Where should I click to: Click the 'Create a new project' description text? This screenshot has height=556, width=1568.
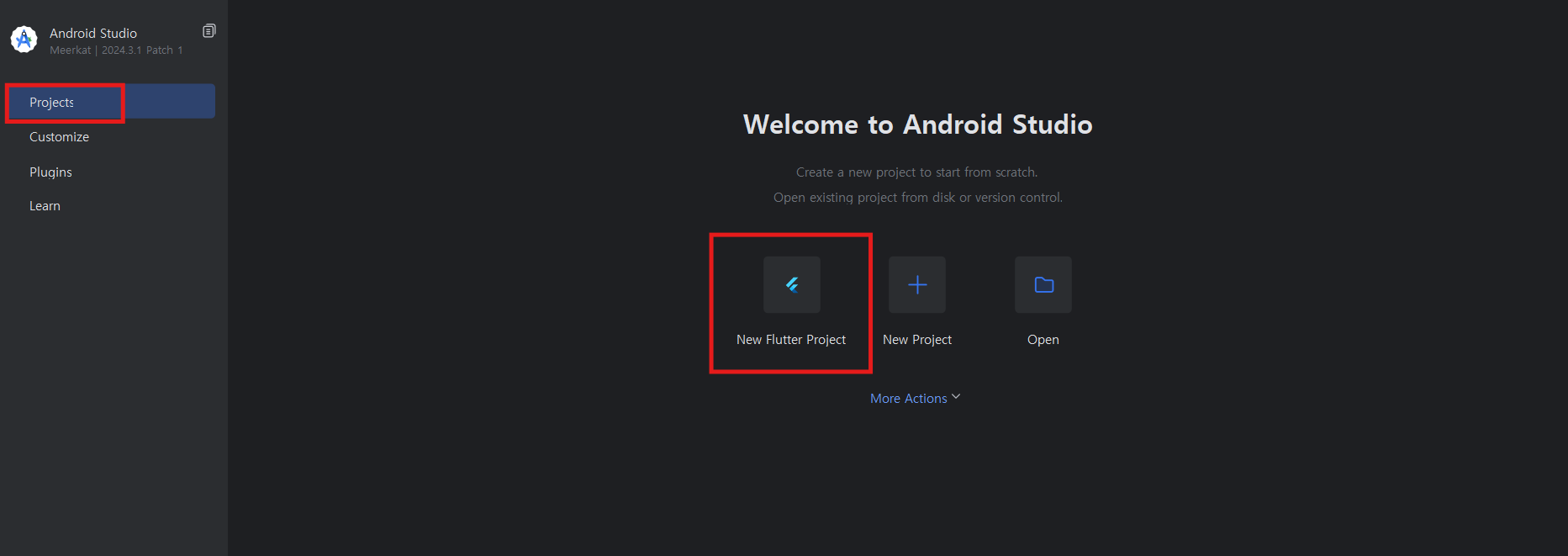coord(917,172)
